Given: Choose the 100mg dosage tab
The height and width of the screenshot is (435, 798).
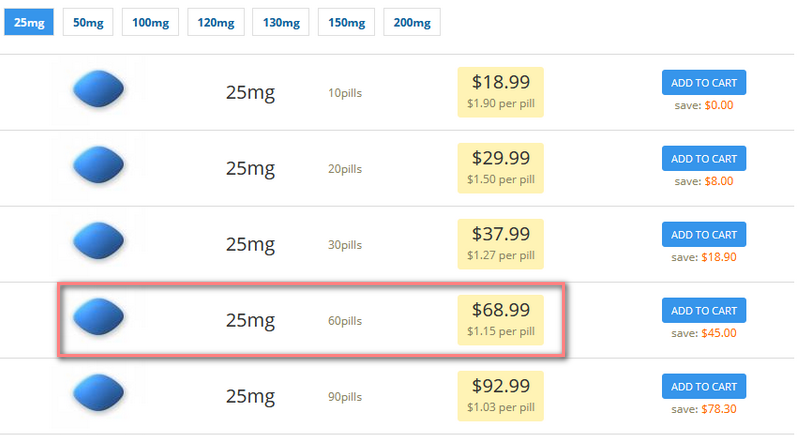Looking at the screenshot, I should (150, 22).
